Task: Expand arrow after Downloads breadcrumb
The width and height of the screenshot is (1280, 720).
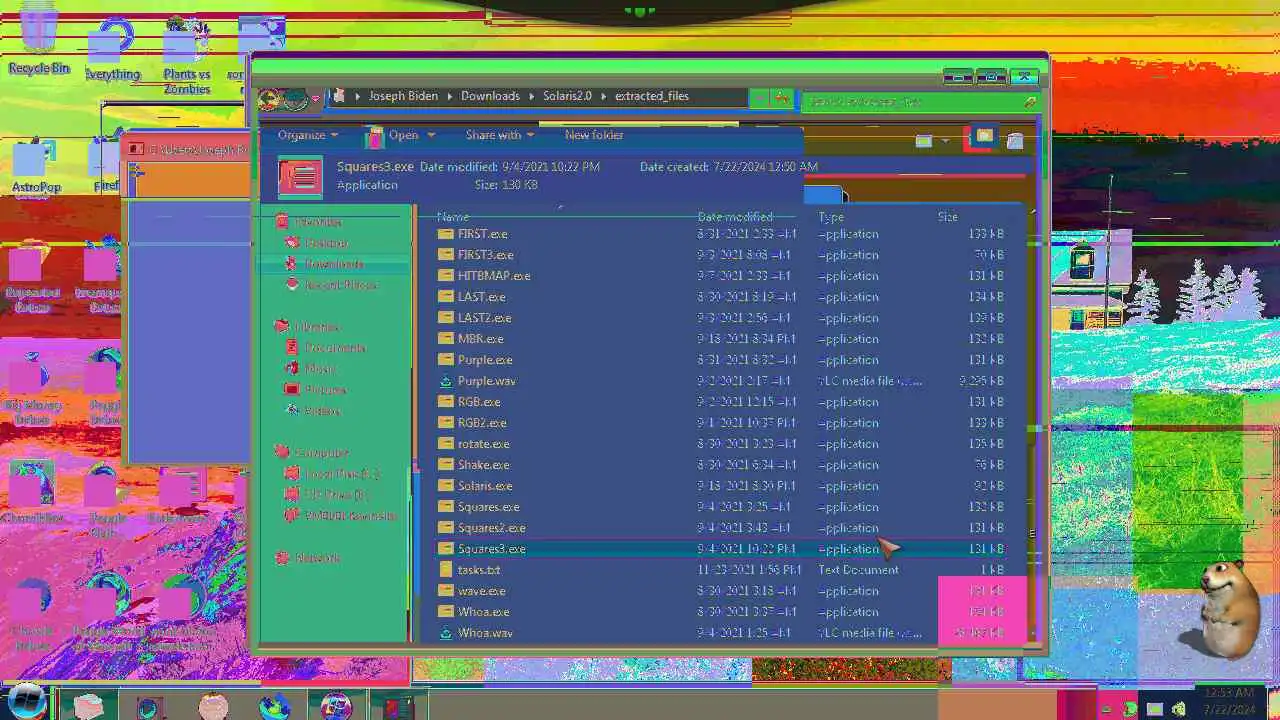Action: tap(531, 97)
